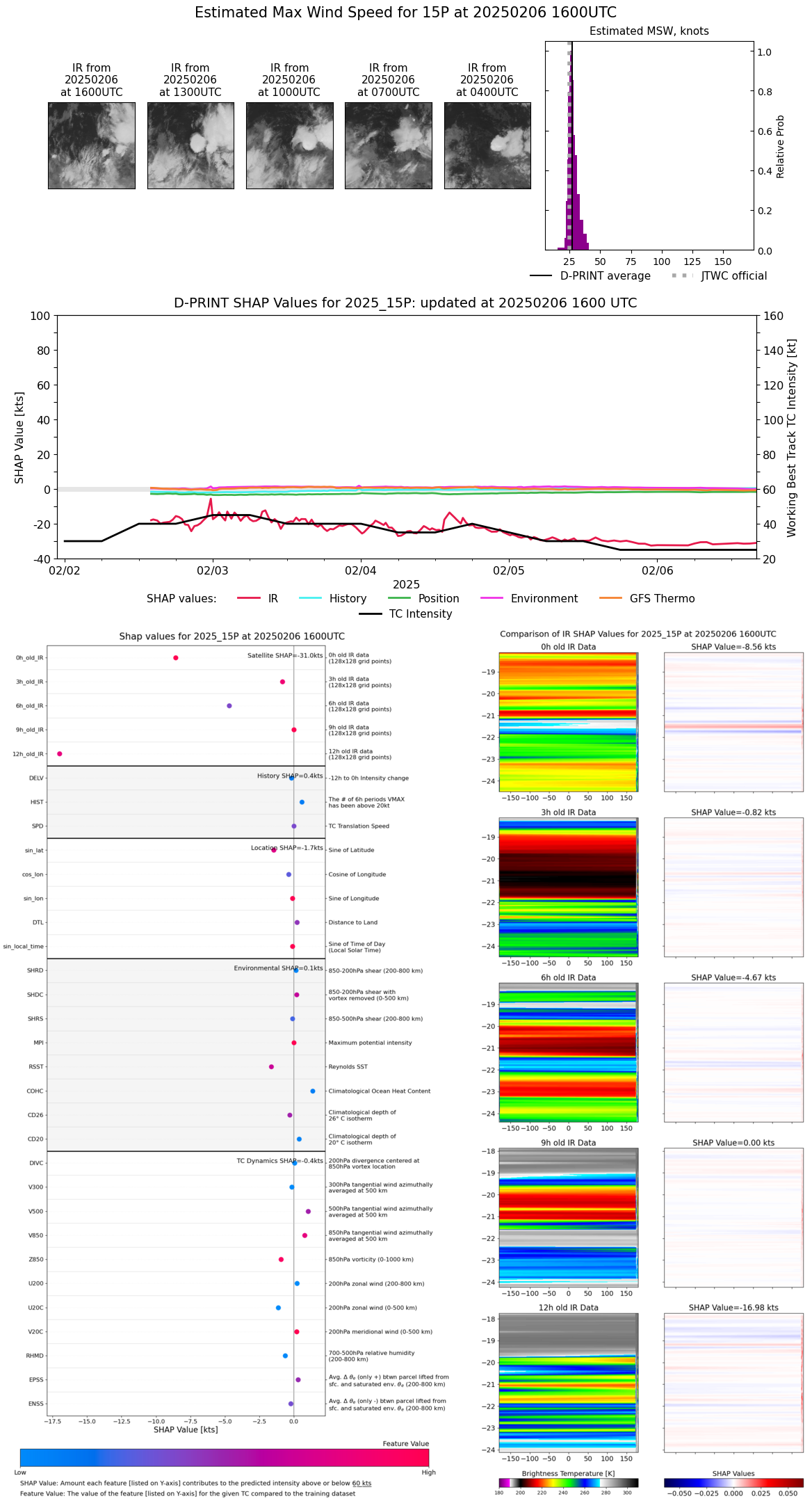The height and width of the screenshot is (1501, 812).
Task: Click the 02/04 tick on time axis
Action: (361, 570)
